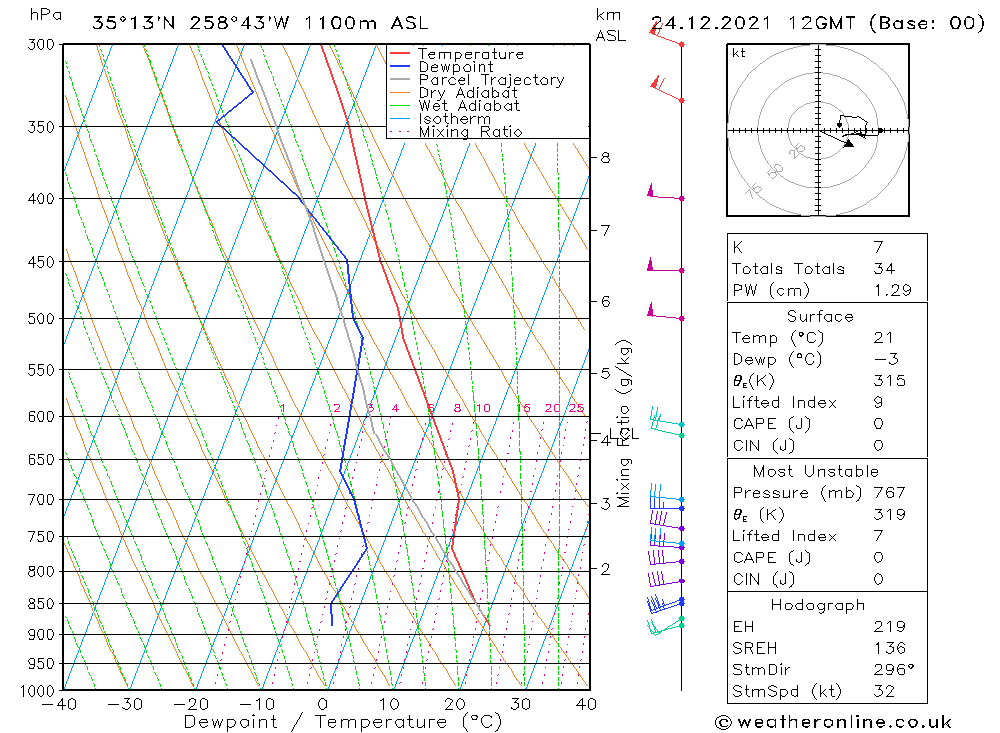
Task: Click the '0' temperature axis label
Action: tap(323, 704)
